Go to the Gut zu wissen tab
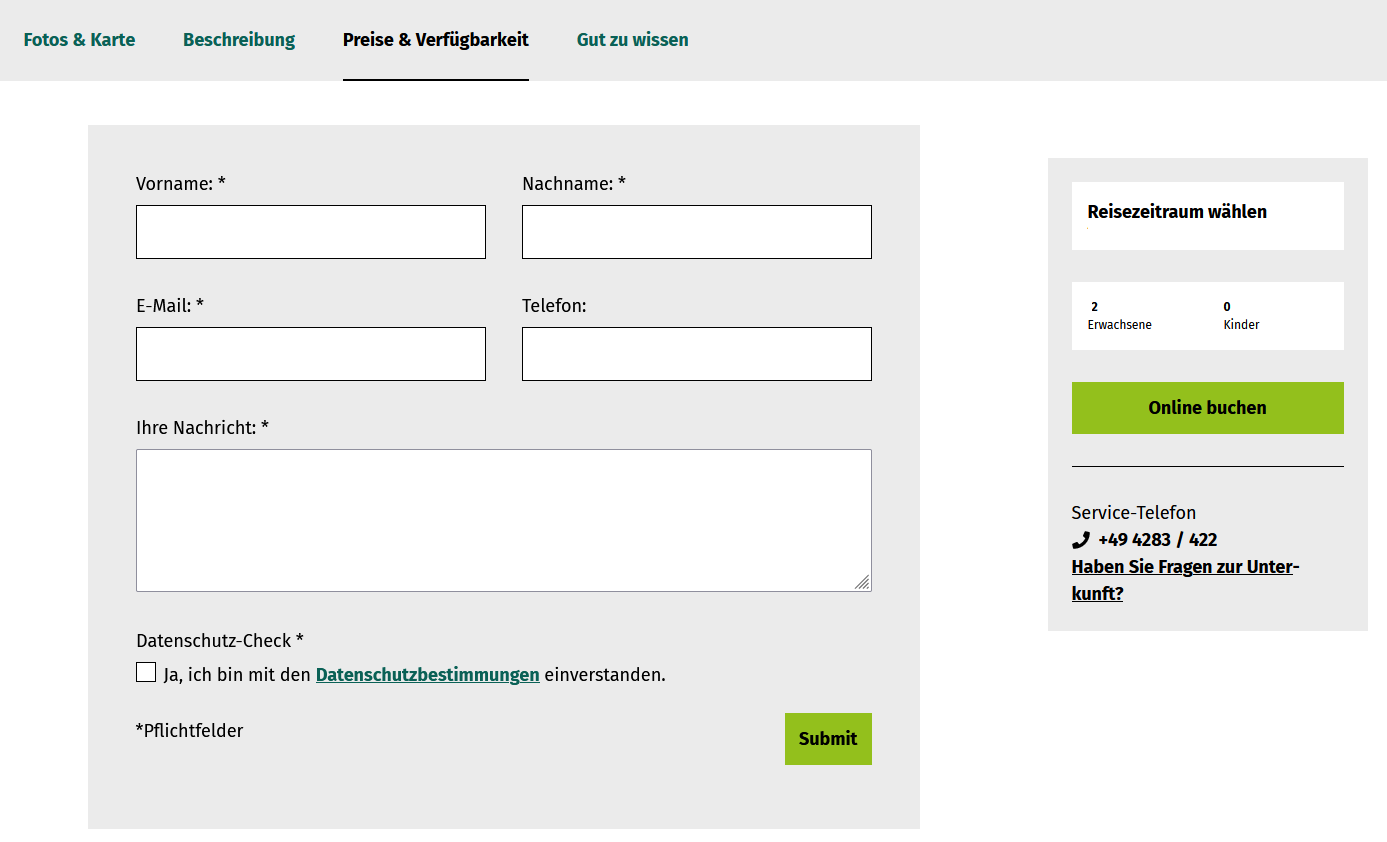 633,40
